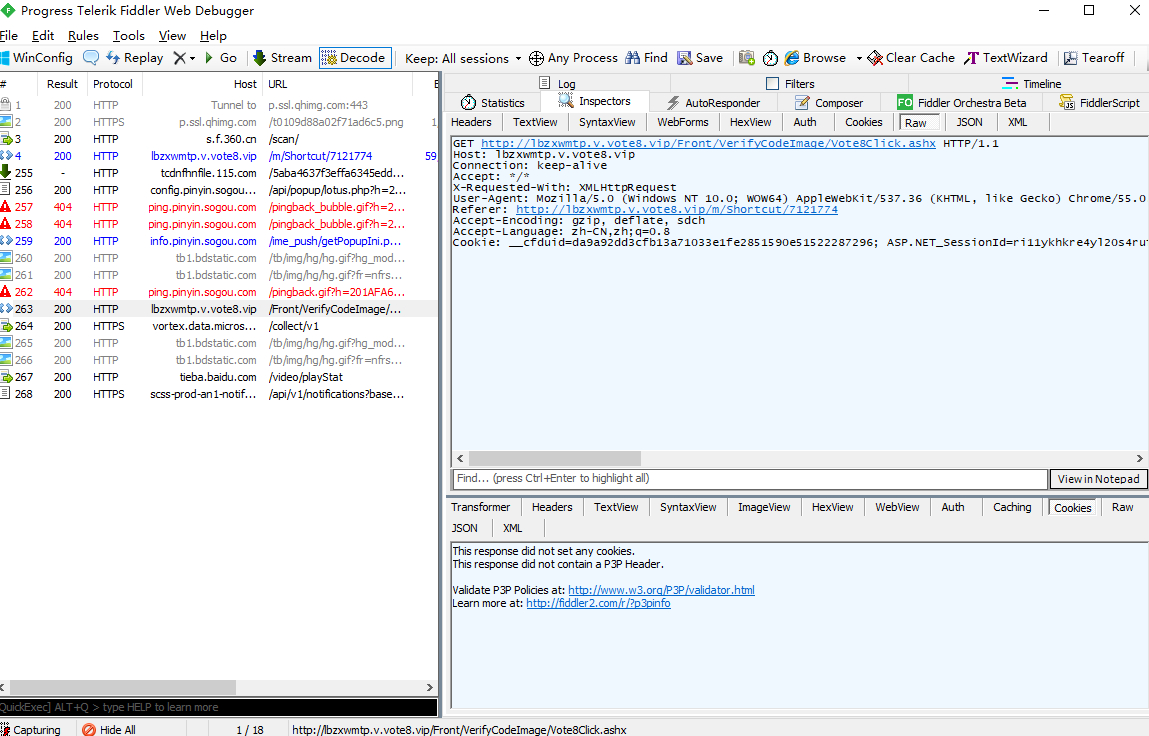Open the Composer tab
This screenshot has width=1149, height=736.
[830, 103]
